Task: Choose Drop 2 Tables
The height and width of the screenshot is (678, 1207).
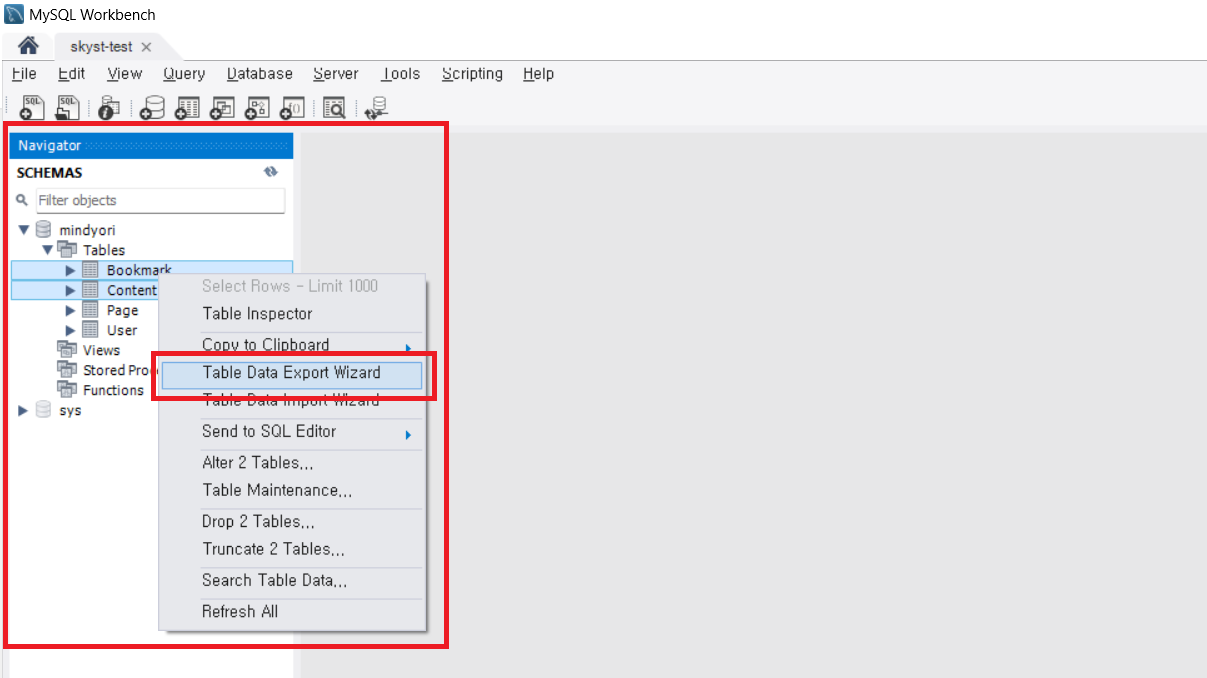Action: point(258,521)
